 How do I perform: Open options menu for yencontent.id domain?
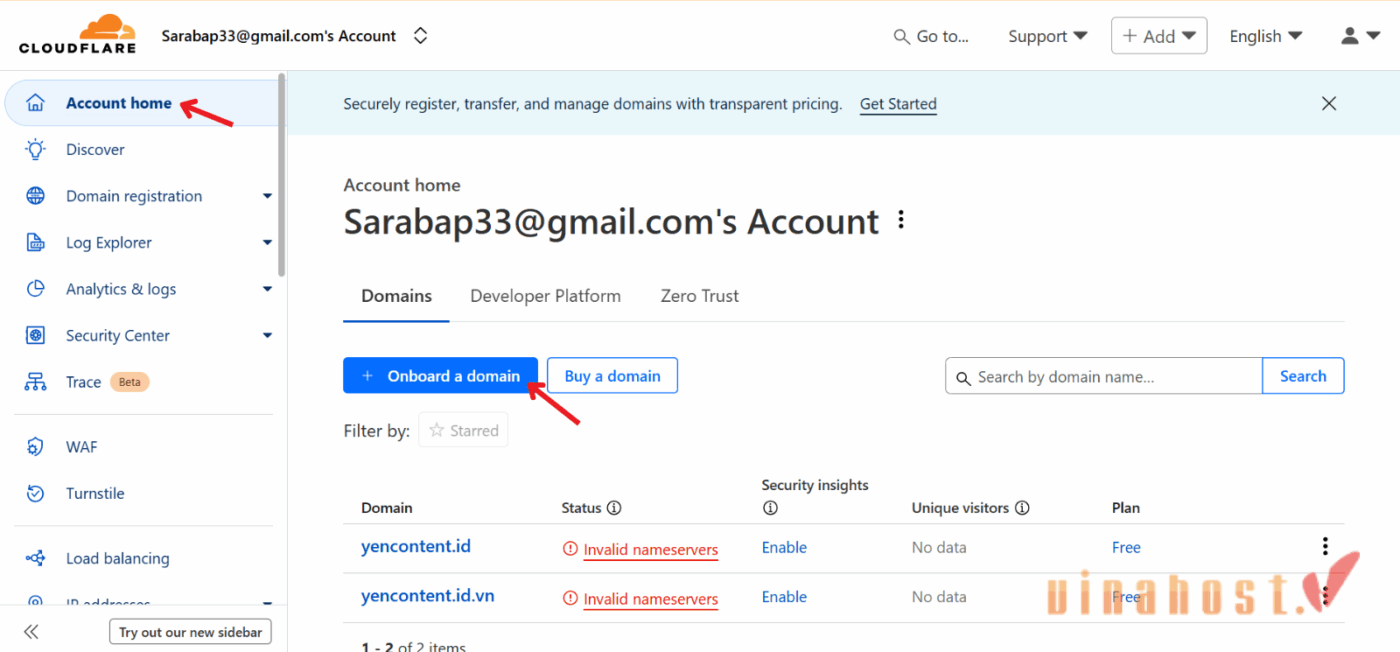coord(1325,546)
